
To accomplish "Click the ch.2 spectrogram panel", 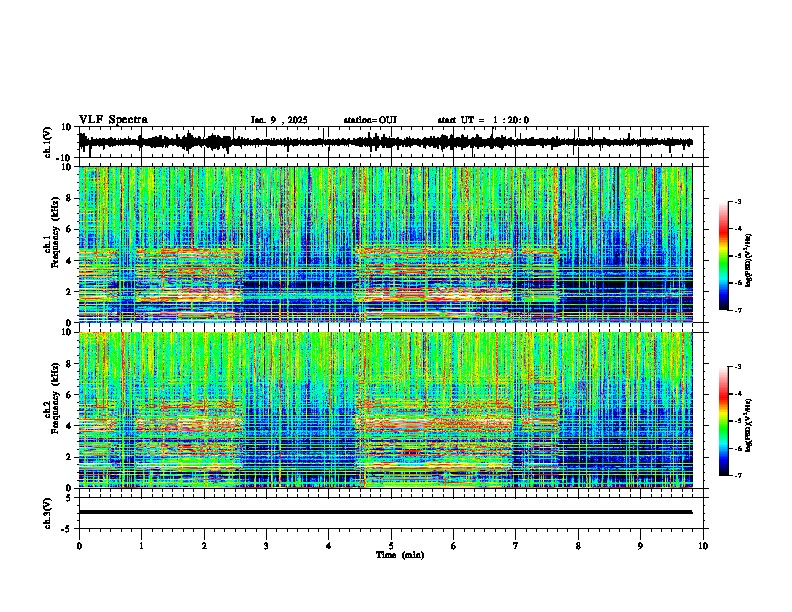I will pyautogui.click(x=385, y=410).
